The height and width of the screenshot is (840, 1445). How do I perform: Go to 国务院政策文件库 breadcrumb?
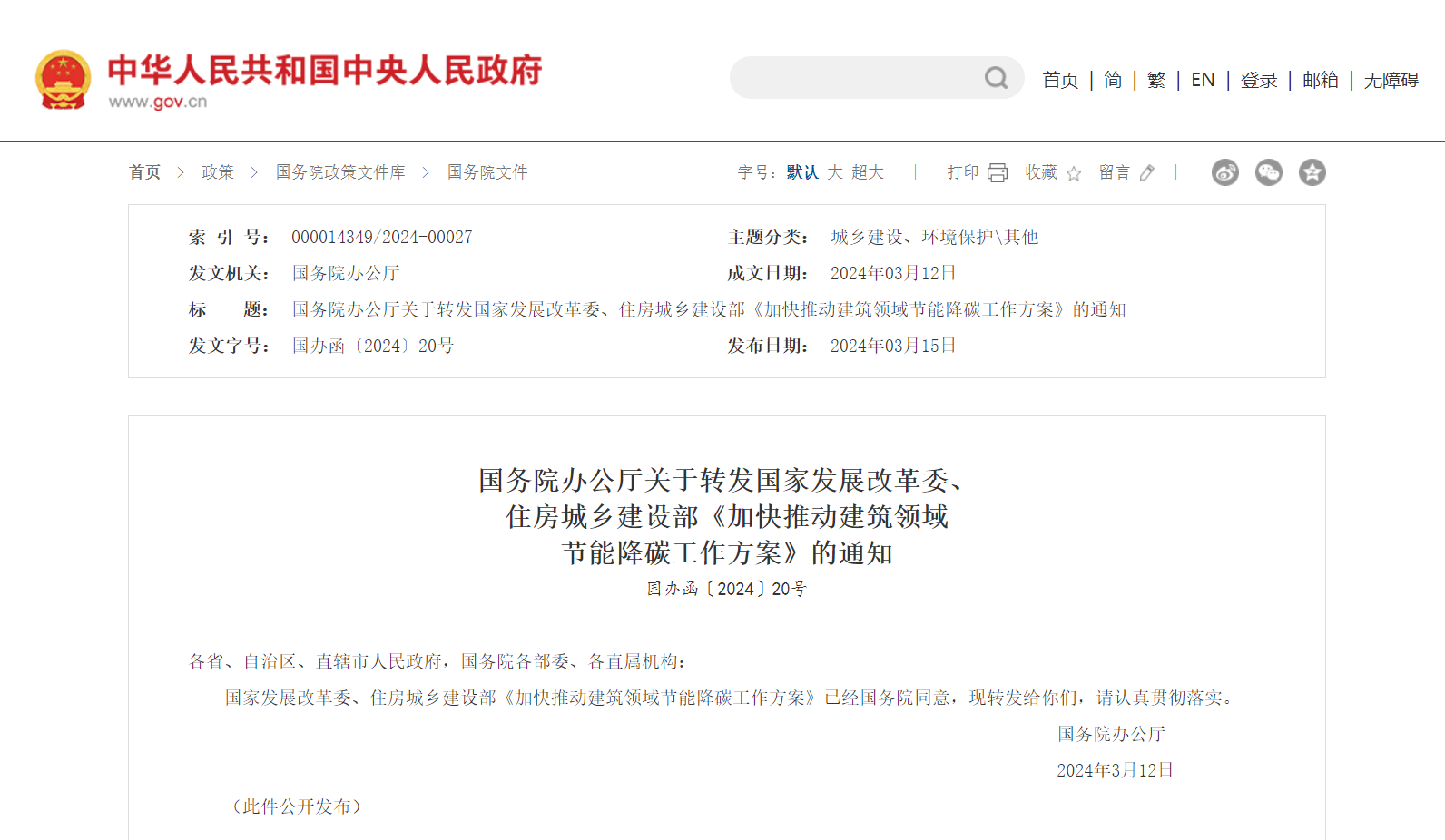340,172
